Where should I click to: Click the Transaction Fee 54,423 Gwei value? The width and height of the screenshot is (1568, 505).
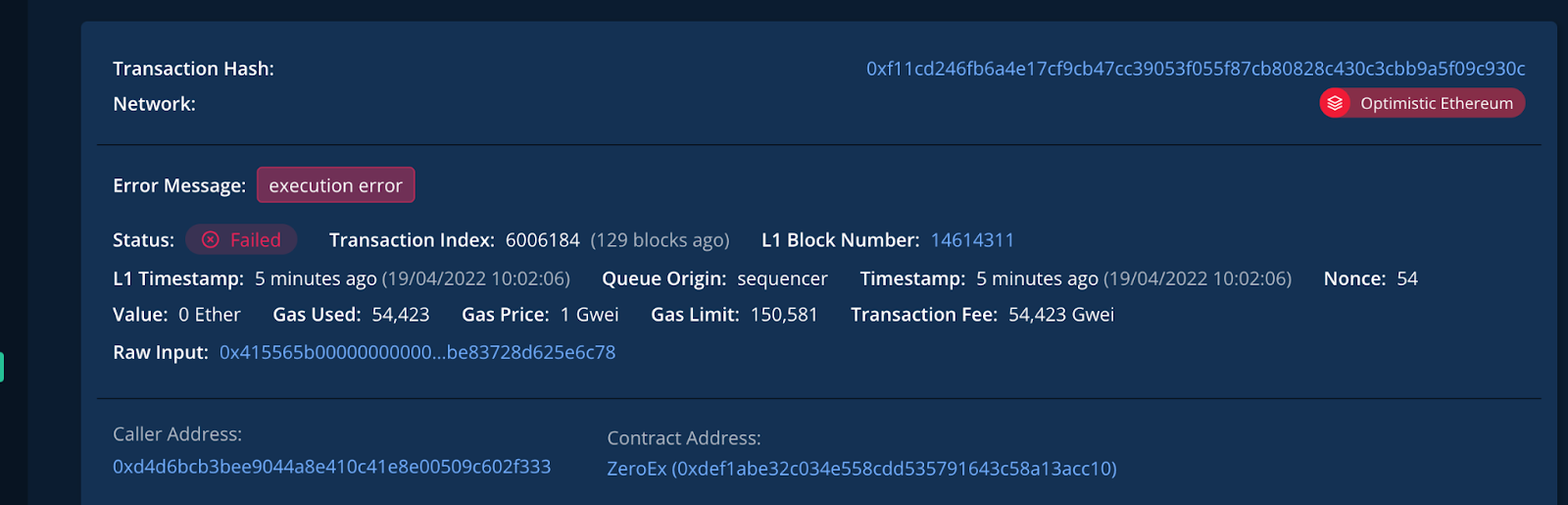[x=1060, y=315]
